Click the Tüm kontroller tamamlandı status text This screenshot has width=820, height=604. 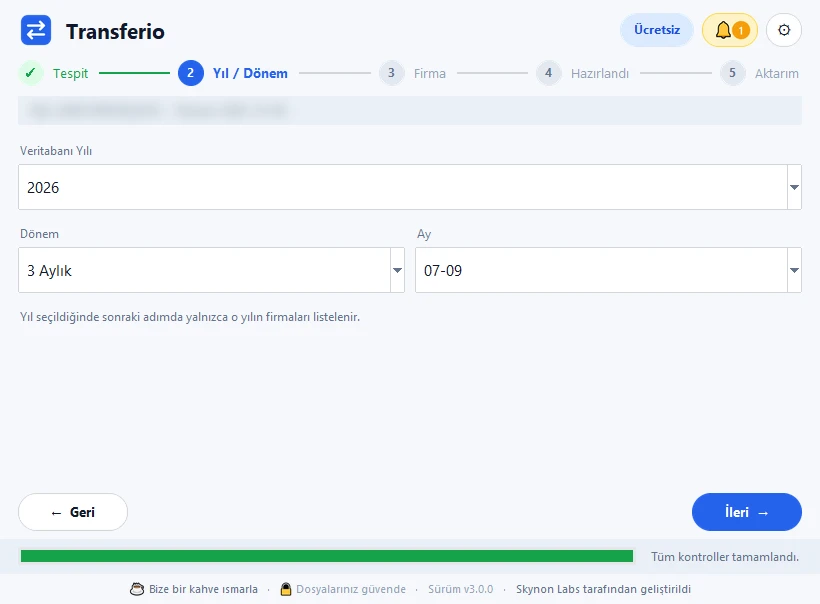pos(725,557)
